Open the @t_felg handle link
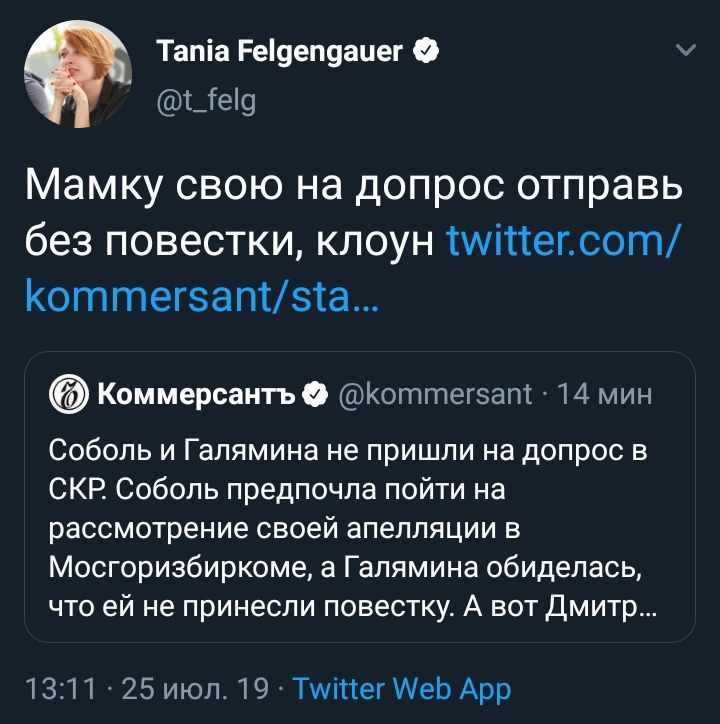 (206, 99)
